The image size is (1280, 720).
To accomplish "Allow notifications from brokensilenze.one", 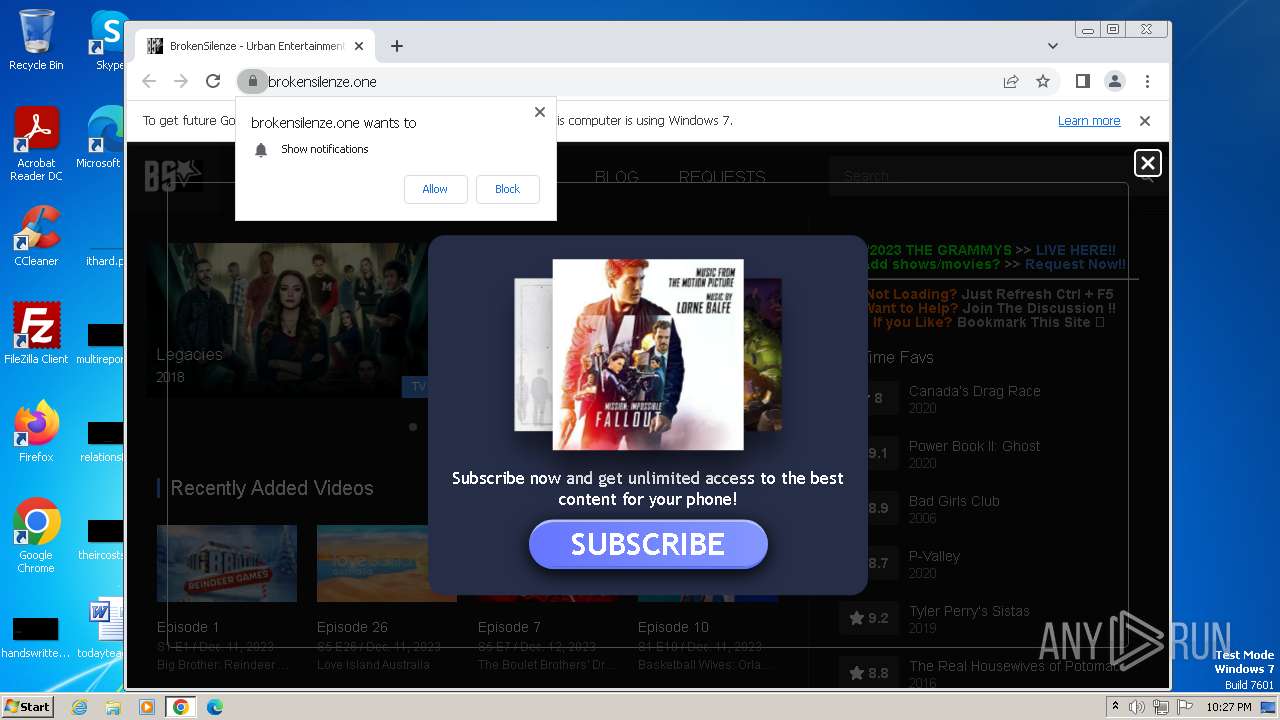I will pos(435,189).
